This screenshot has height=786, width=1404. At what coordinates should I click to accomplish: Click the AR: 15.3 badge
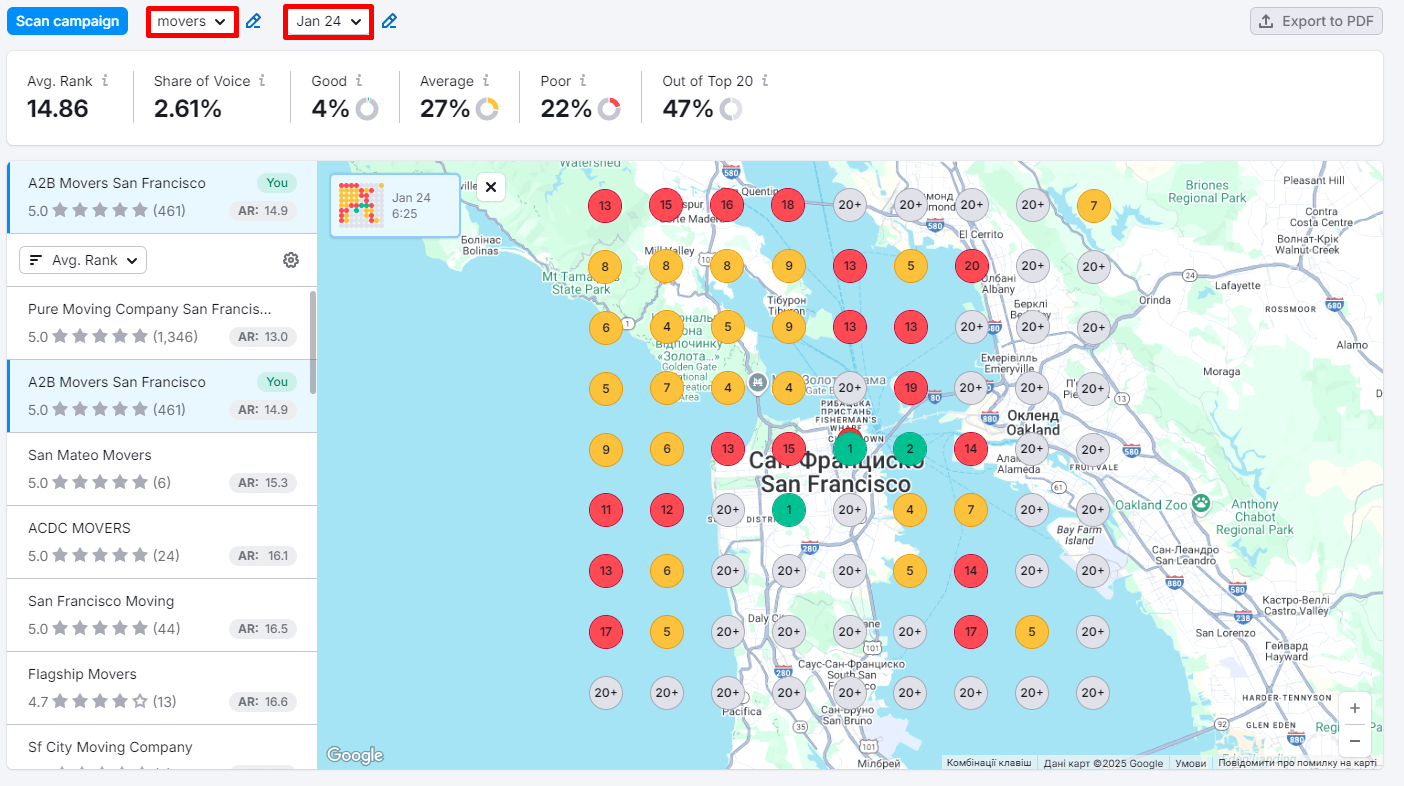point(263,483)
